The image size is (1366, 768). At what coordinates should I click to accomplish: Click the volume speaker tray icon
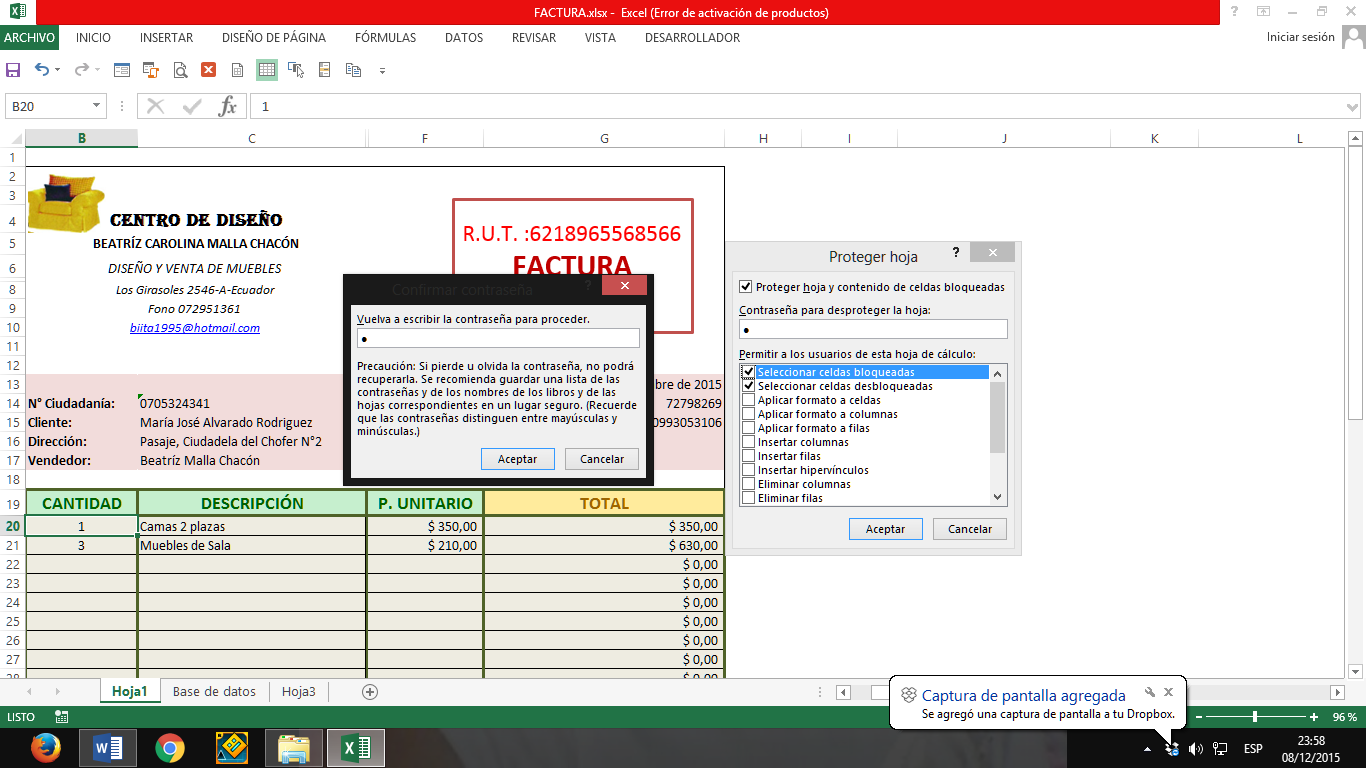[x=1195, y=748]
